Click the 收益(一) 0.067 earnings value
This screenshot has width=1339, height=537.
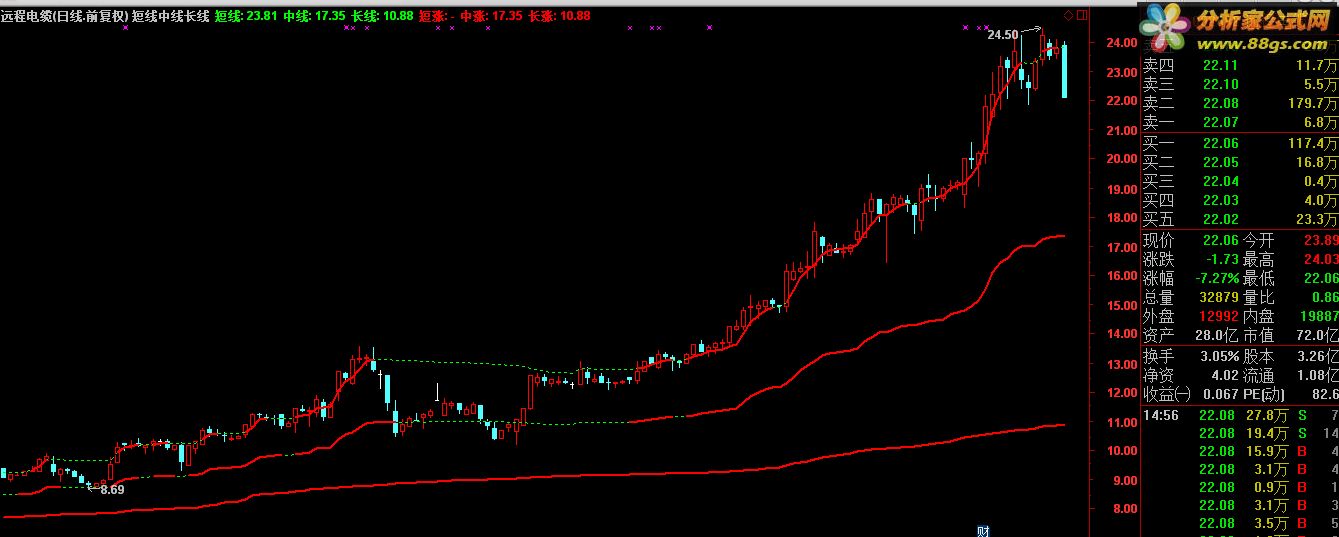[1219, 394]
